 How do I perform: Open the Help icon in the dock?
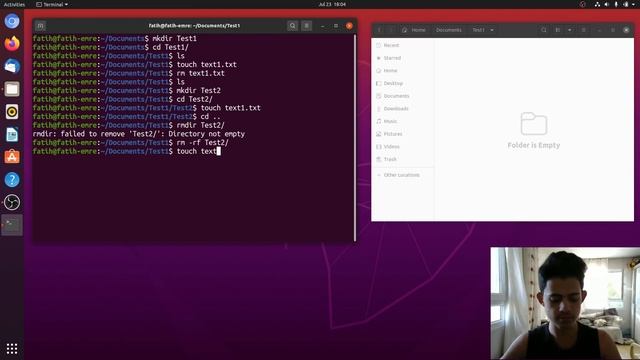pos(12,180)
